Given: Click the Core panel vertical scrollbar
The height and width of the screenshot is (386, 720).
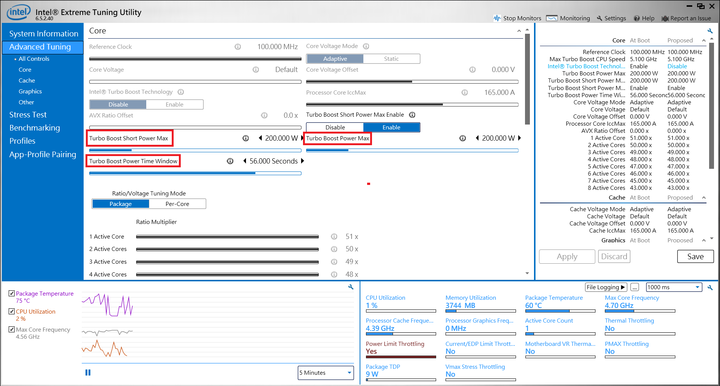Looking at the screenshot, I should point(527,78).
